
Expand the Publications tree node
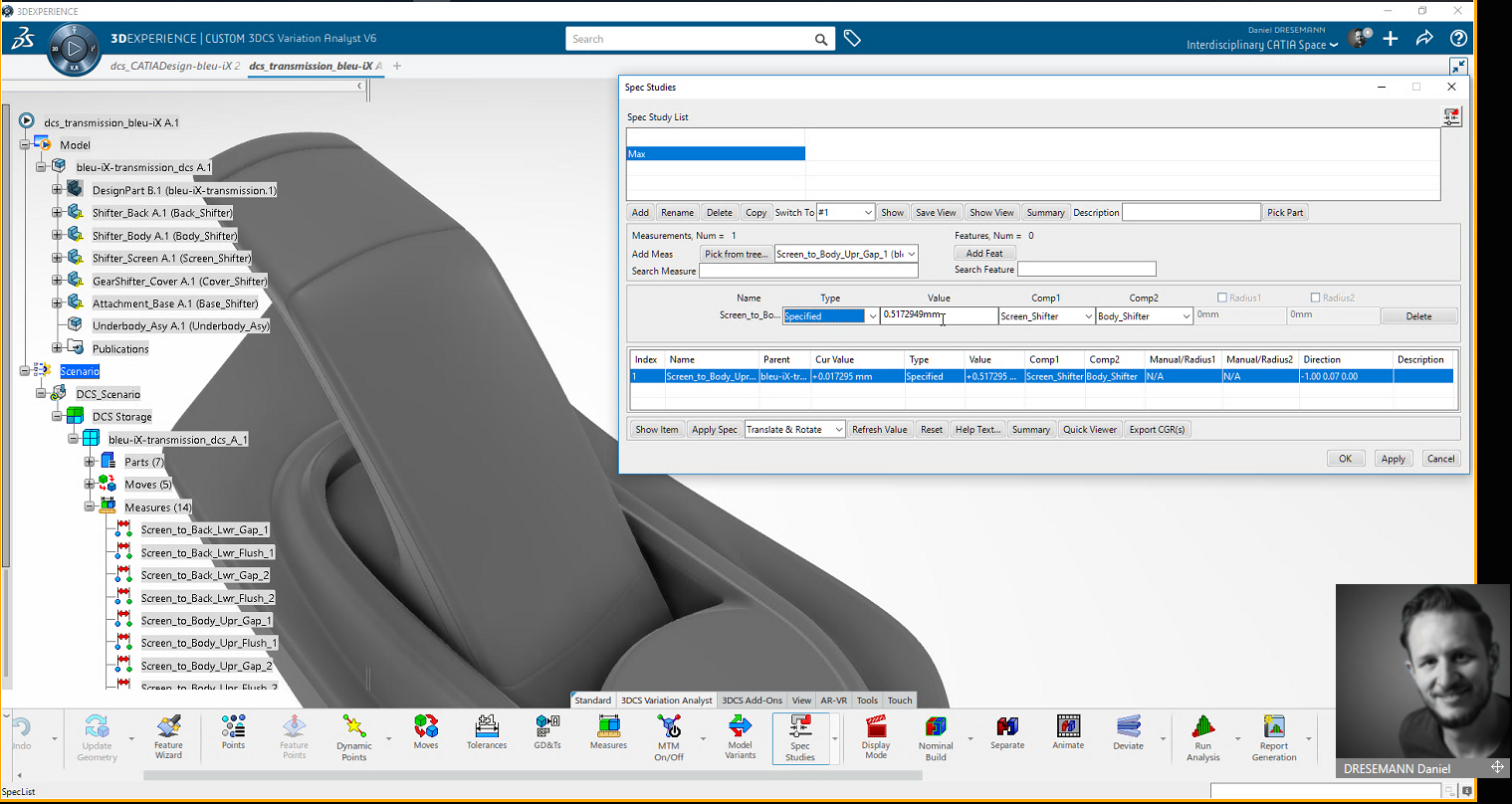tap(57, 348)
